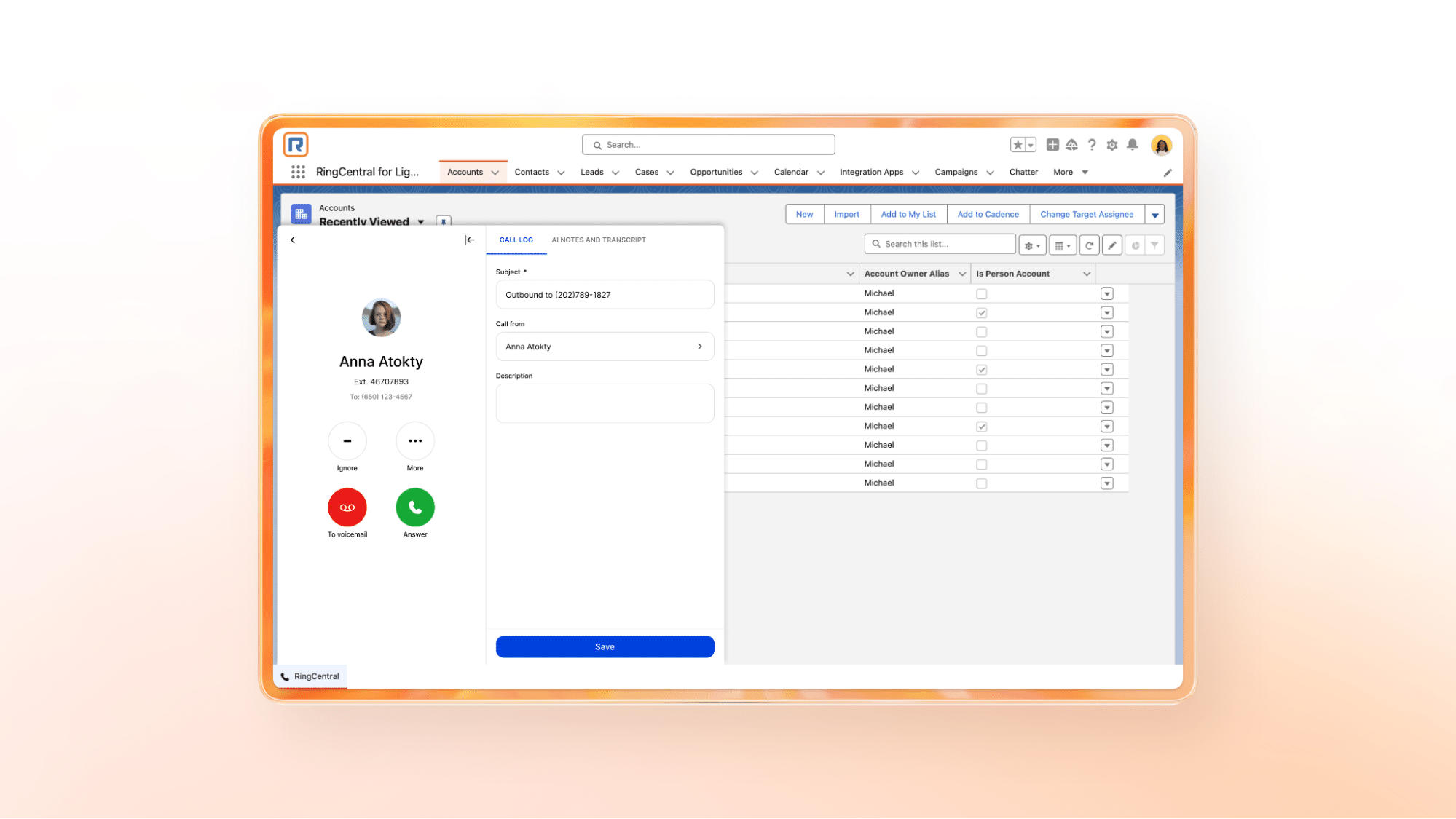The height and width of the screenshot is (819, 1456).
Task: Click the back arrow in phone widget
Action: pos(293,240)
